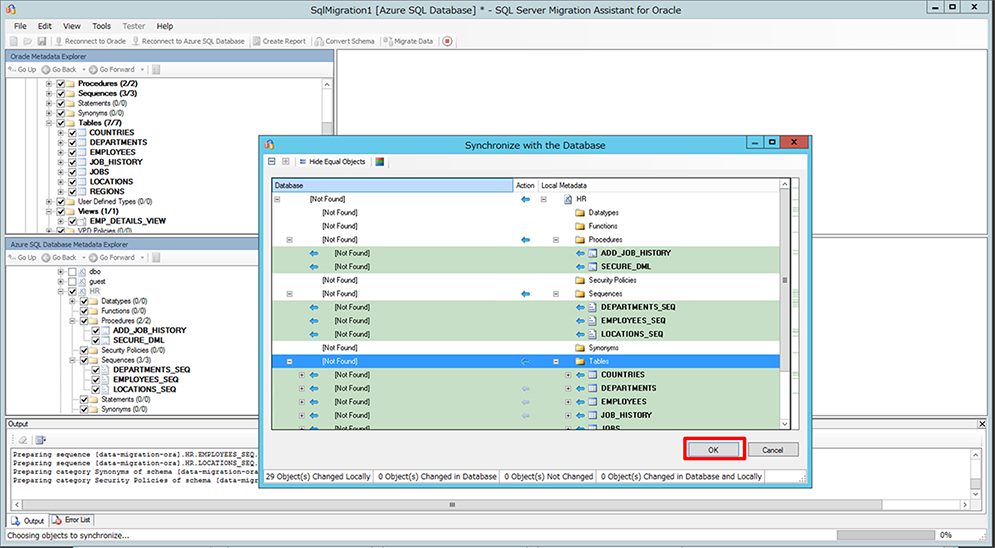Viewport: 995px width, 548px height.
Task: Click the Clear output eraser icon
Action: (x=22, y=440)
